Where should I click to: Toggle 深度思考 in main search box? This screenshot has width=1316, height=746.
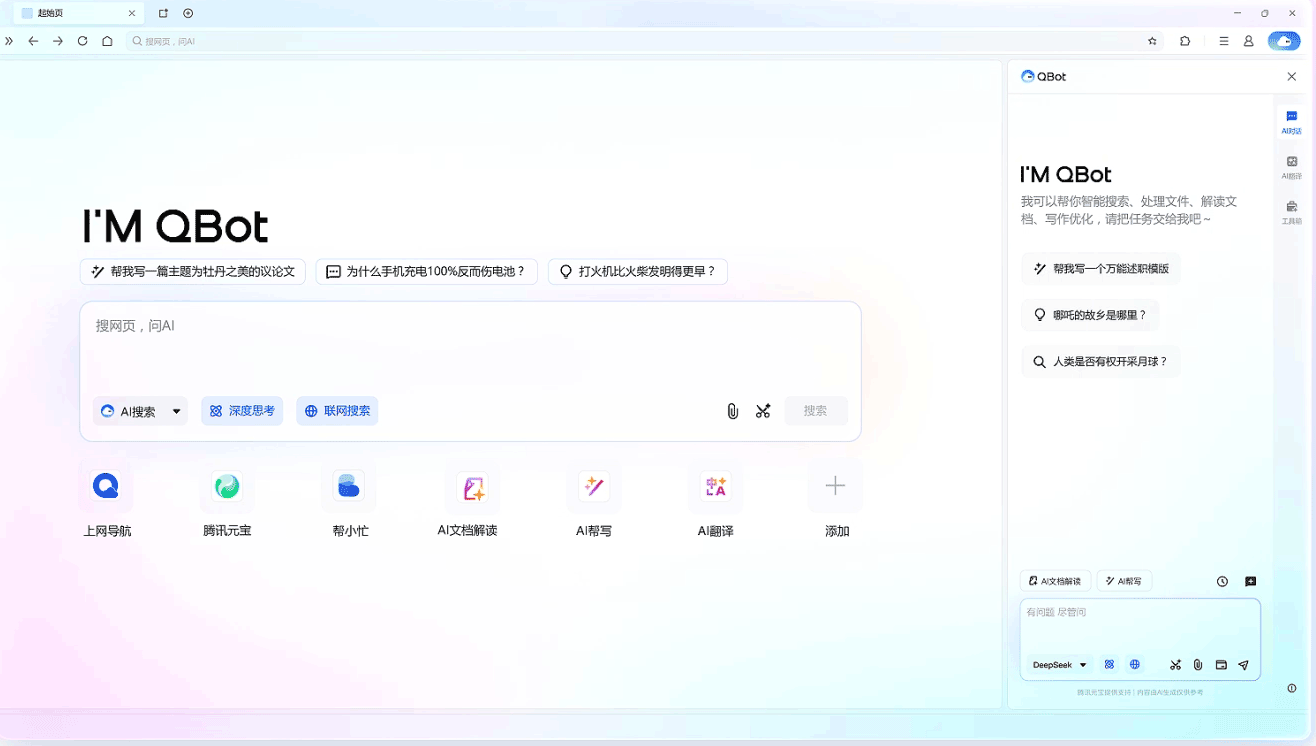[x=242, y=411]
